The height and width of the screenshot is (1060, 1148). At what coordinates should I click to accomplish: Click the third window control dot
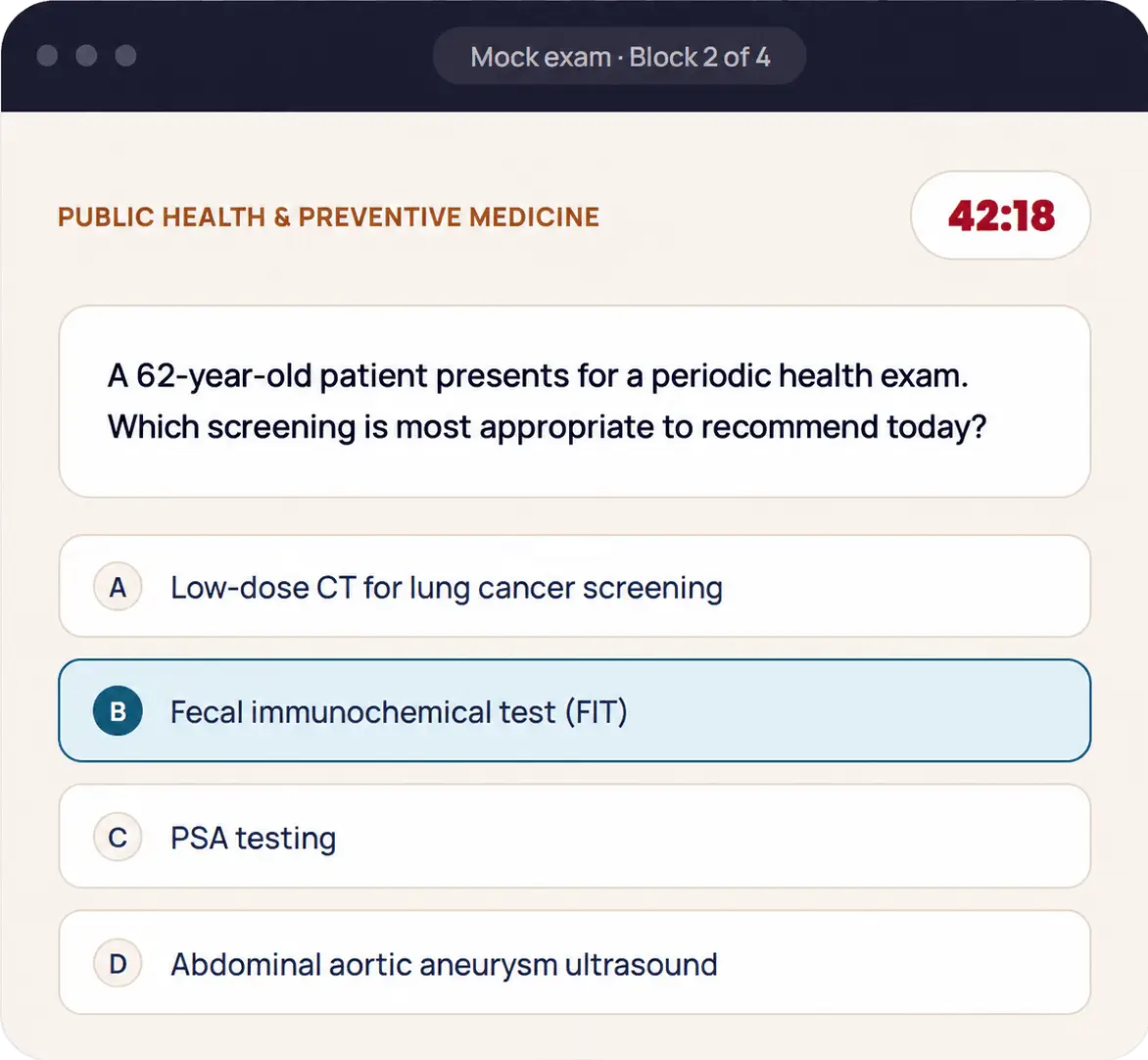point(126,56)
